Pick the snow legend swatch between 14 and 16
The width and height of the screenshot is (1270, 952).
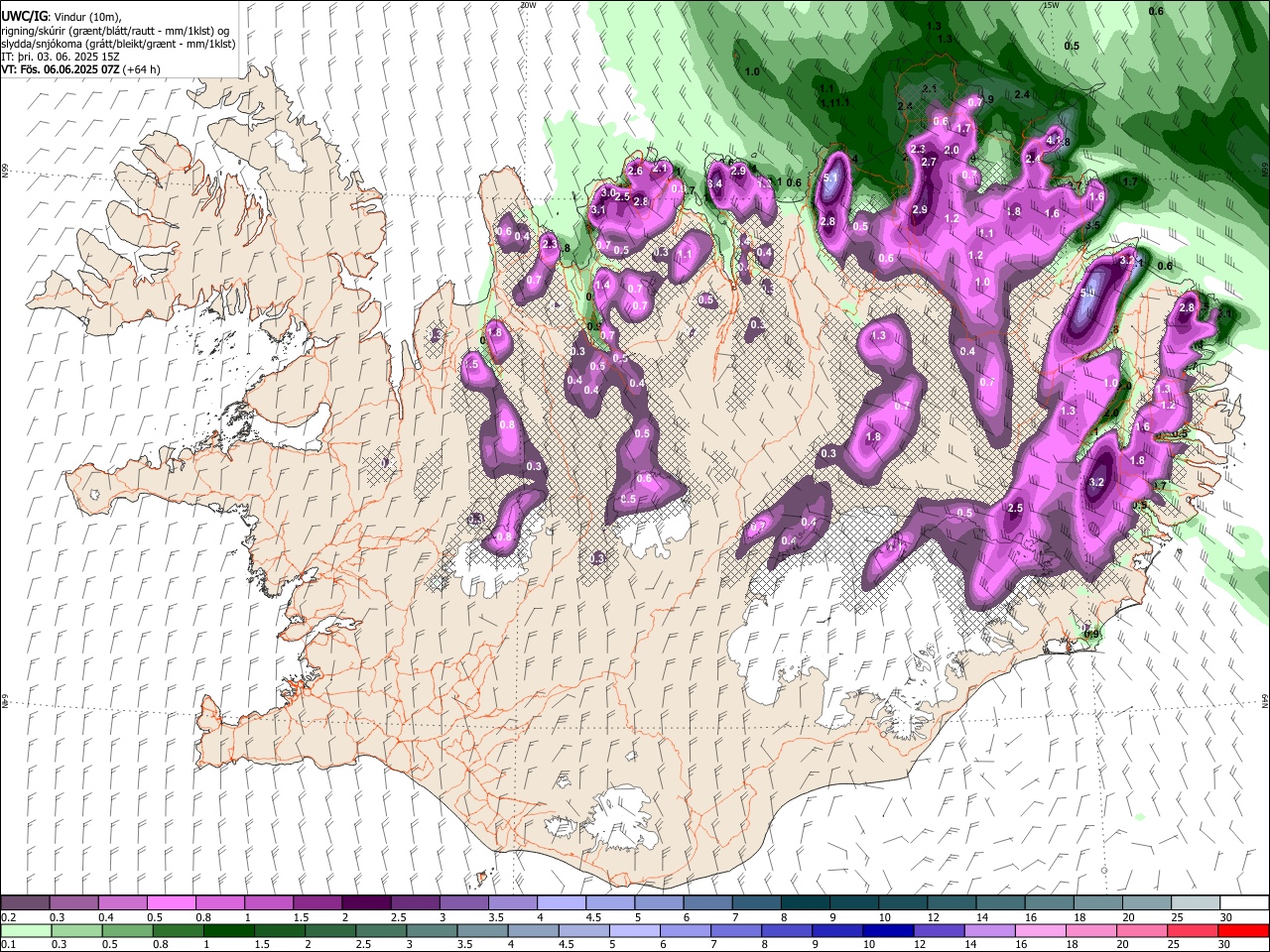pos(998,902)
